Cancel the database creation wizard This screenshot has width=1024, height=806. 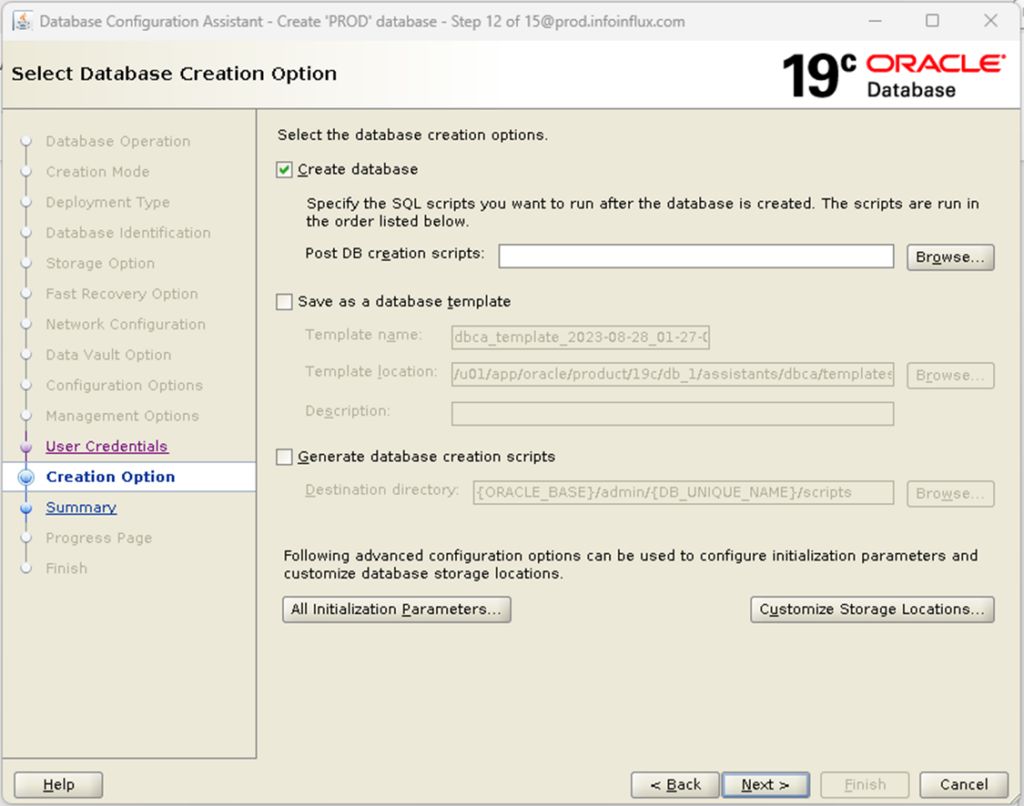962,784
